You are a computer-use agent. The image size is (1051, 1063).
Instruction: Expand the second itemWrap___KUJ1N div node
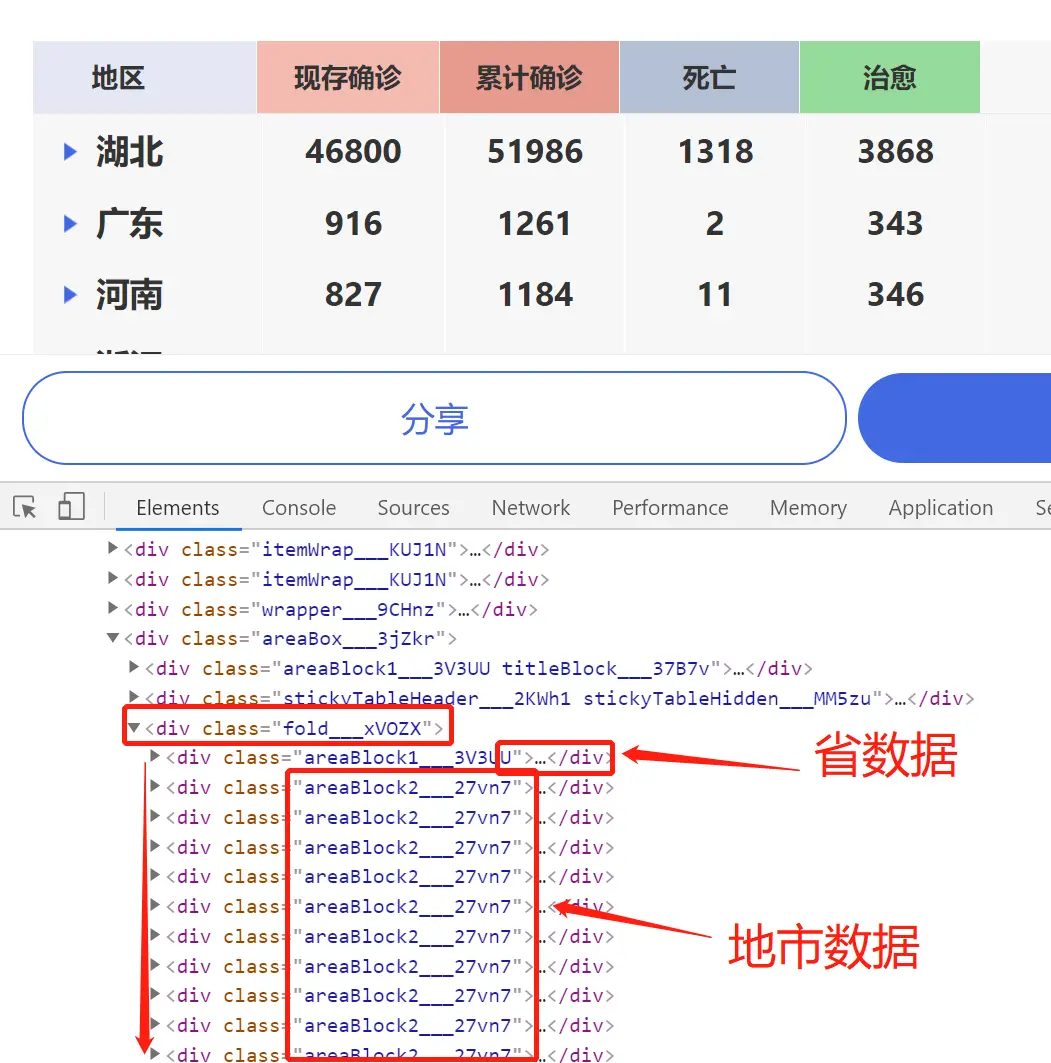point(113,578)
